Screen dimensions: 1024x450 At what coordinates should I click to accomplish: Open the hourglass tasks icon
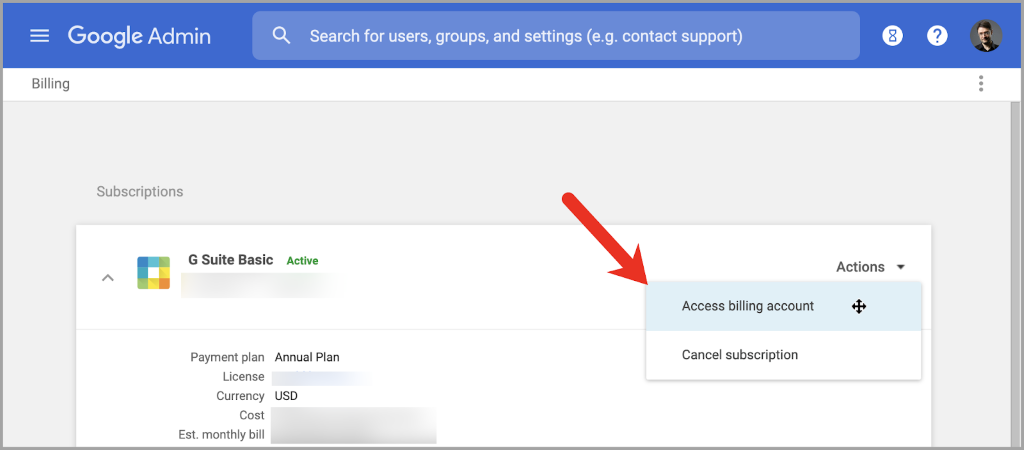(x=892, y=36)
